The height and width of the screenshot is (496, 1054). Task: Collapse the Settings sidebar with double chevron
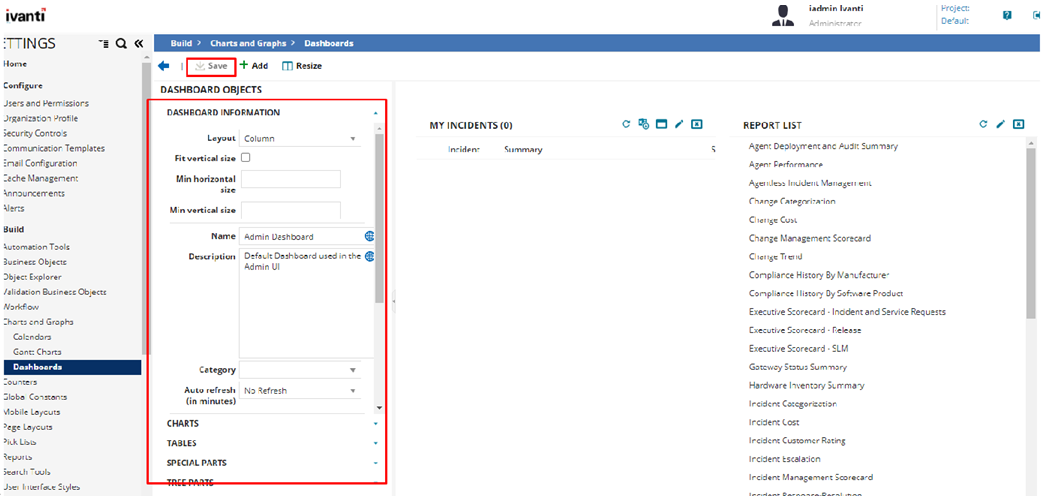(138, 44)
